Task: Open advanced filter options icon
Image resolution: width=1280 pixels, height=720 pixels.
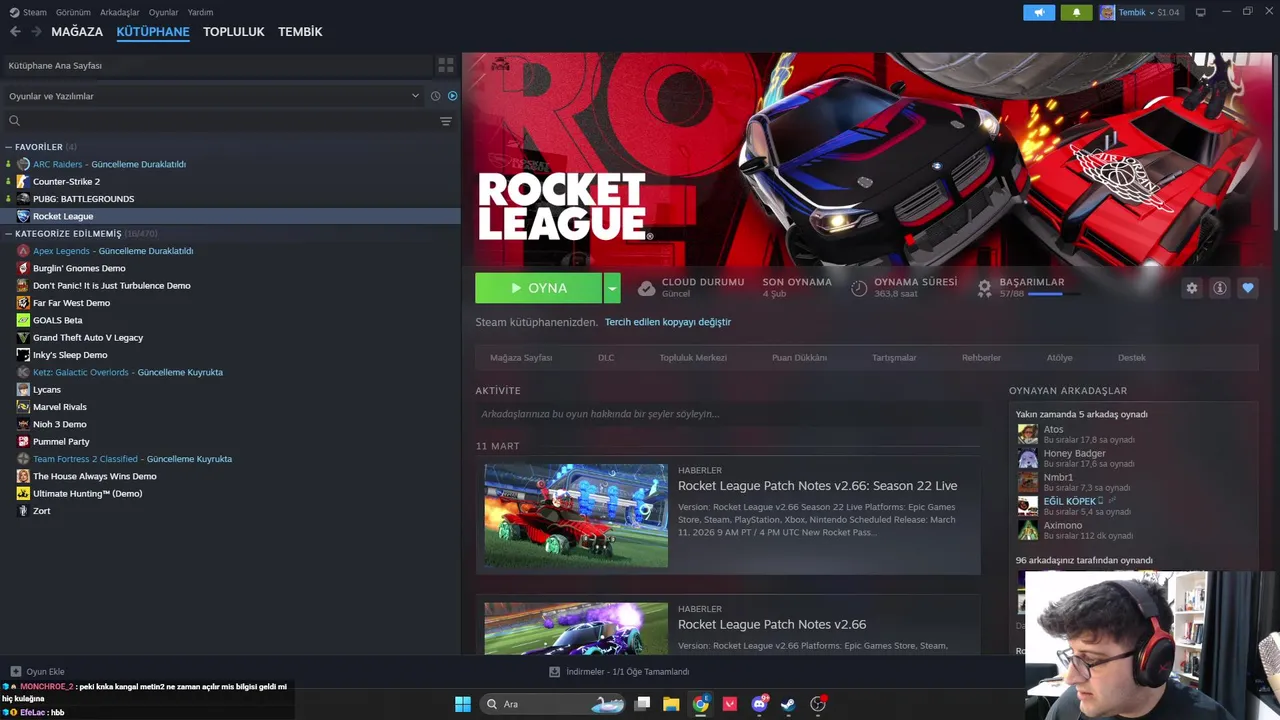Action: point(446,121)
